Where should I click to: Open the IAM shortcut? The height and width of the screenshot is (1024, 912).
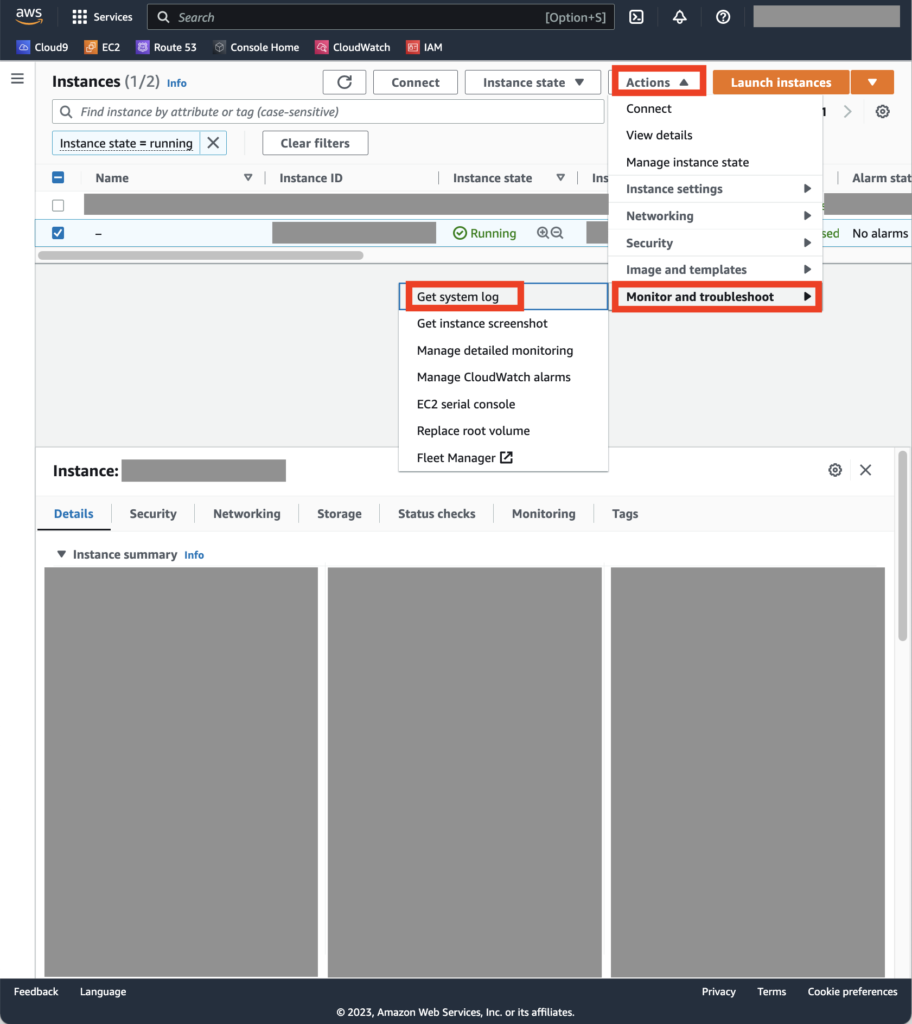(x=425, y=47)
